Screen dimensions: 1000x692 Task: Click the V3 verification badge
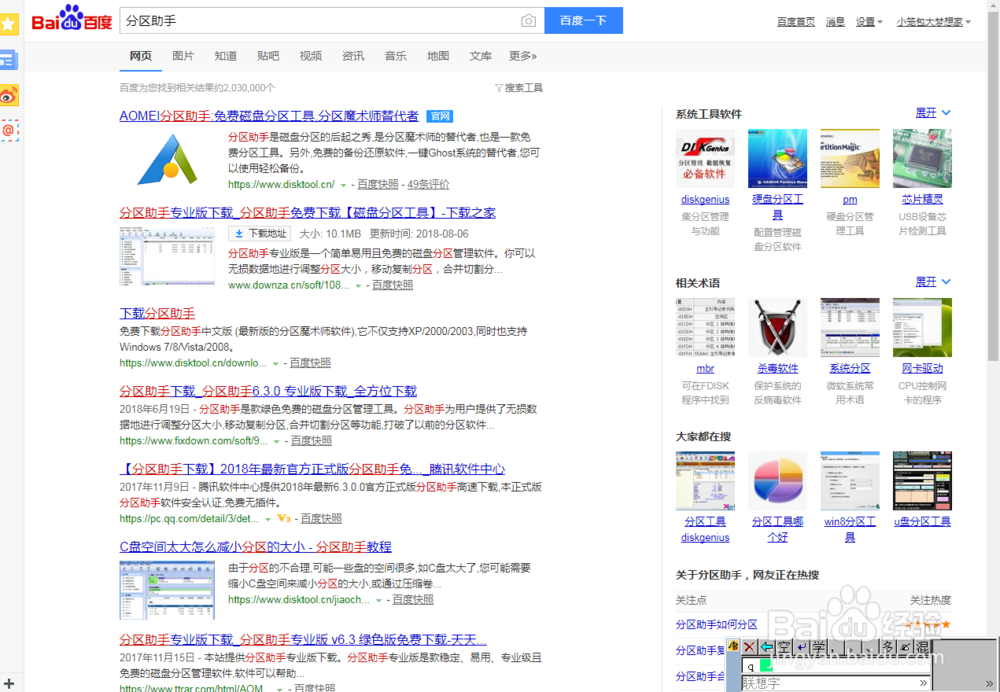(x=284, y=519)
